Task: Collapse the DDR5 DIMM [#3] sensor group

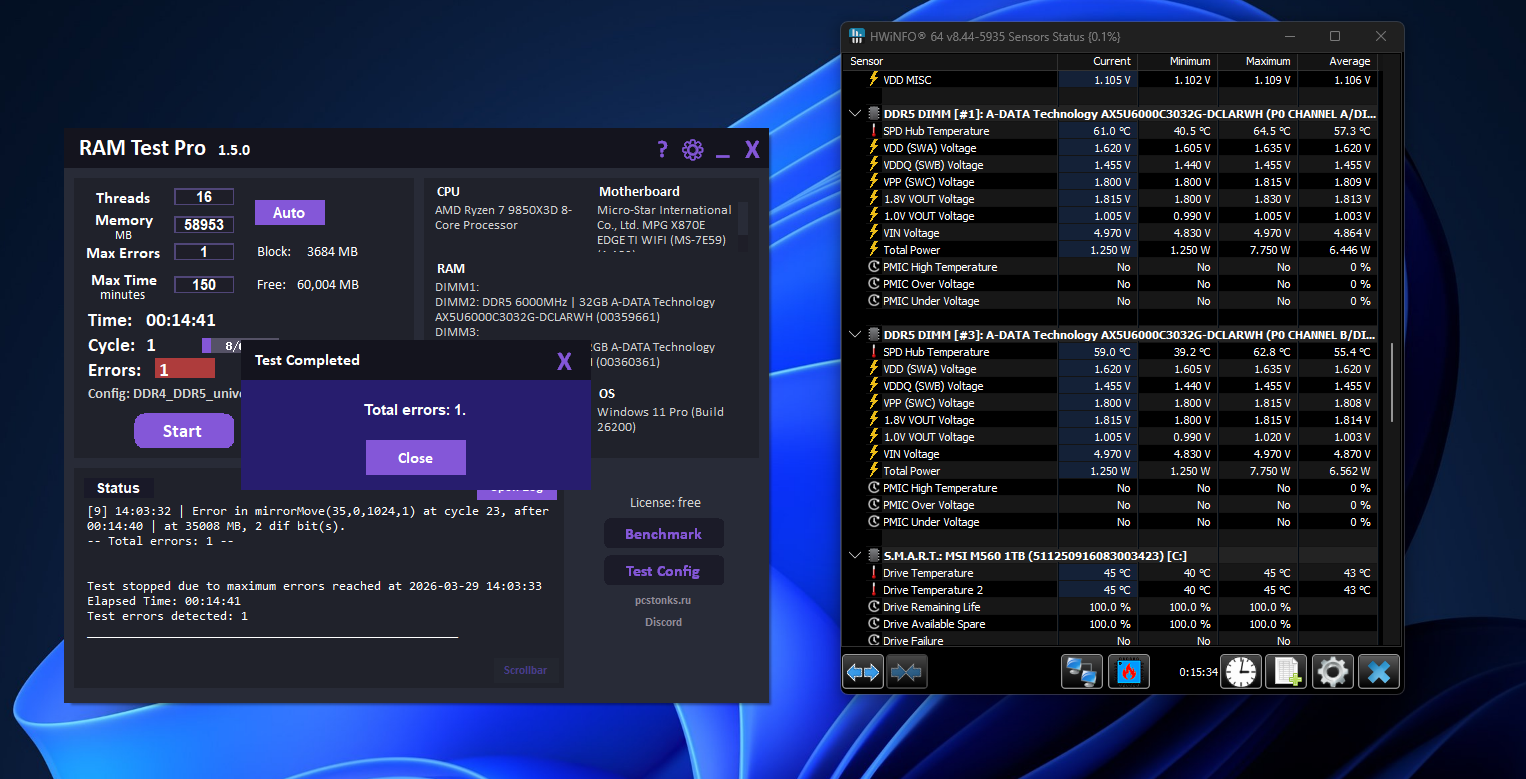Action: [855, 335]
